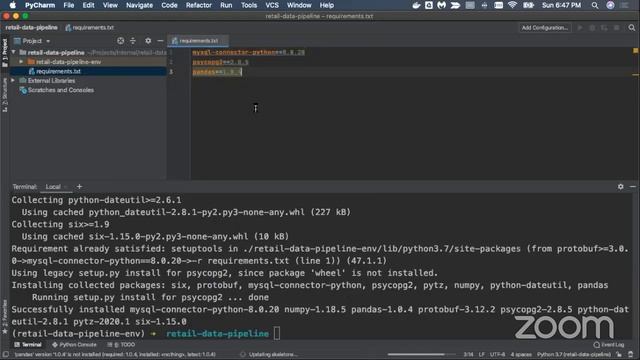Click the 4 spaces indent widget

(521, 354)
